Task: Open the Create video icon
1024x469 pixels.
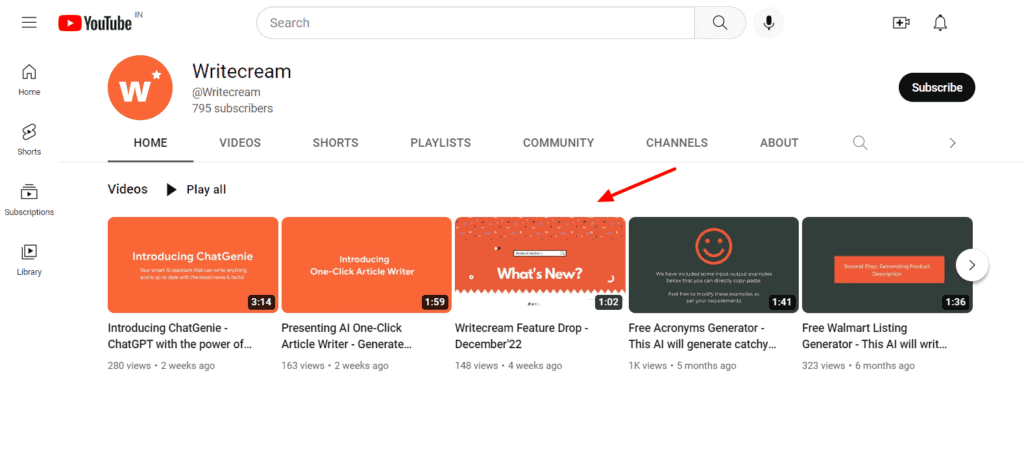Action: pos(900,22)
